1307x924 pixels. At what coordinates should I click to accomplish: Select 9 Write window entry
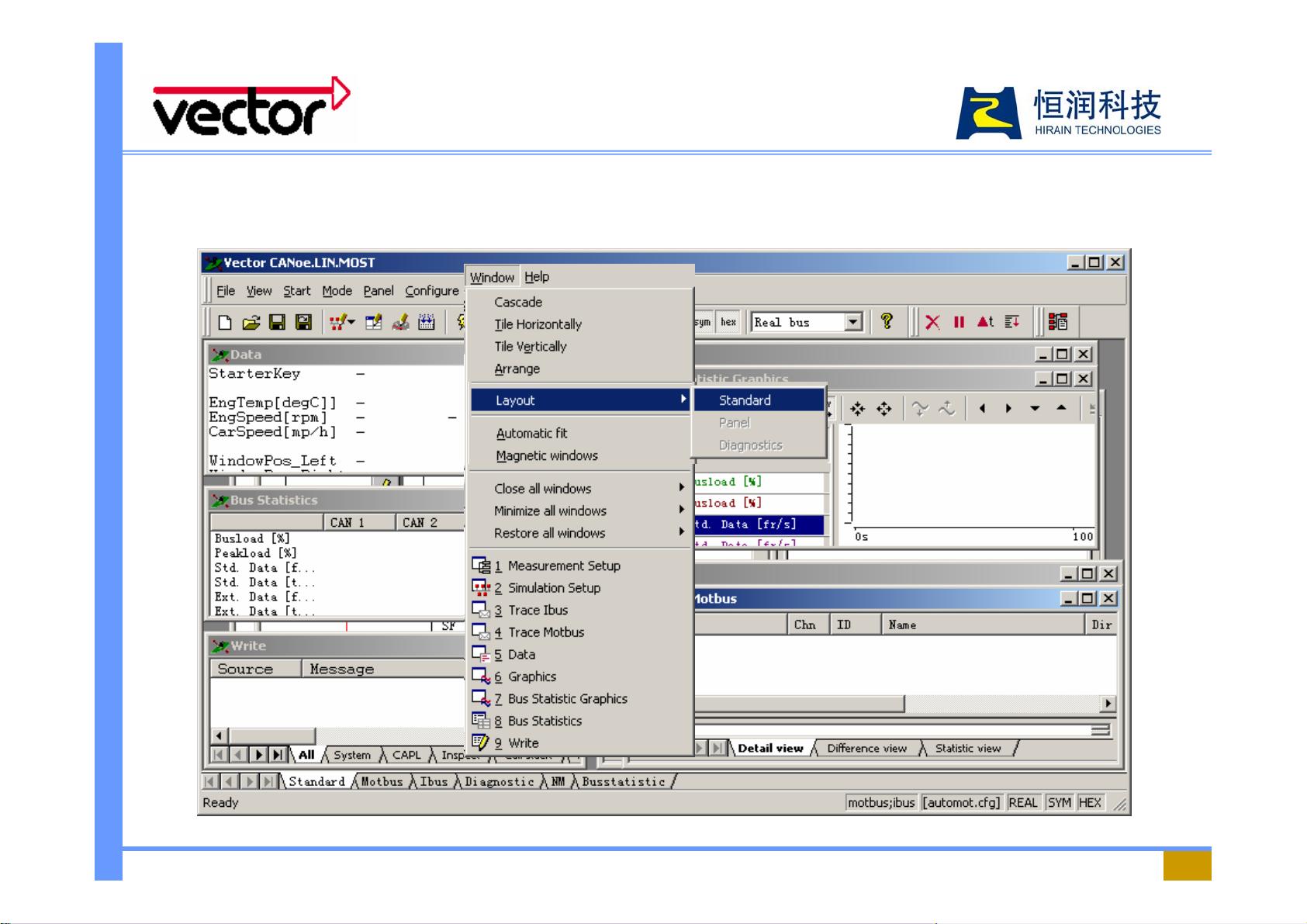[580, 742]
